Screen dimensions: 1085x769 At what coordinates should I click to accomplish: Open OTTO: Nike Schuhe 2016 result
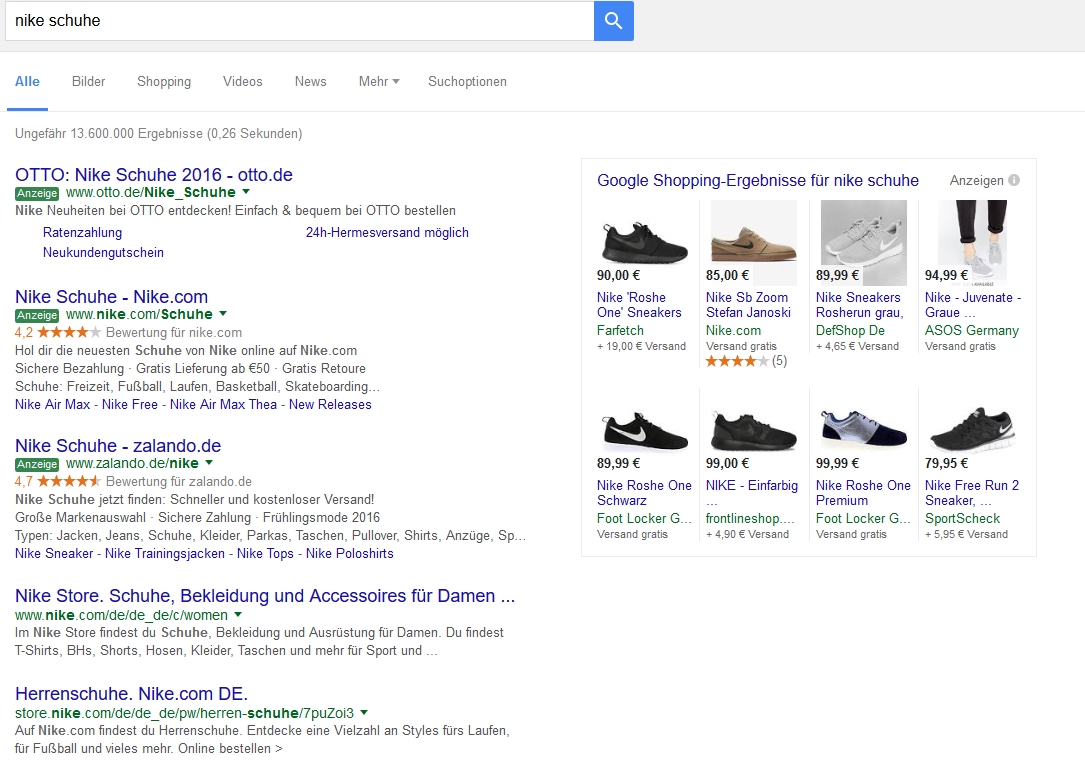pos(154,174)
